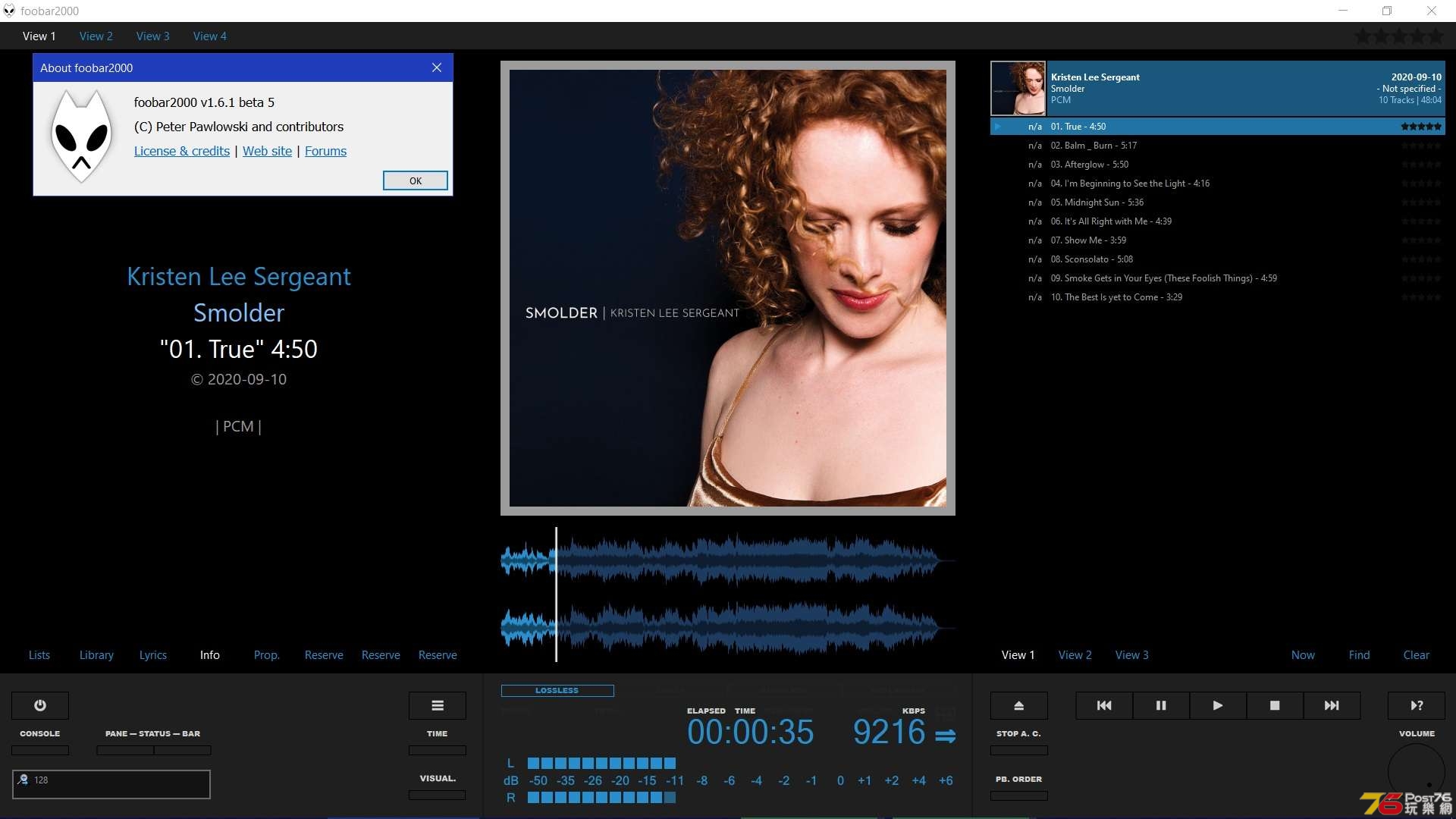Pause the playback
The width and height of the screenshot is (1456, 819).
click(x=1161, y=705)
